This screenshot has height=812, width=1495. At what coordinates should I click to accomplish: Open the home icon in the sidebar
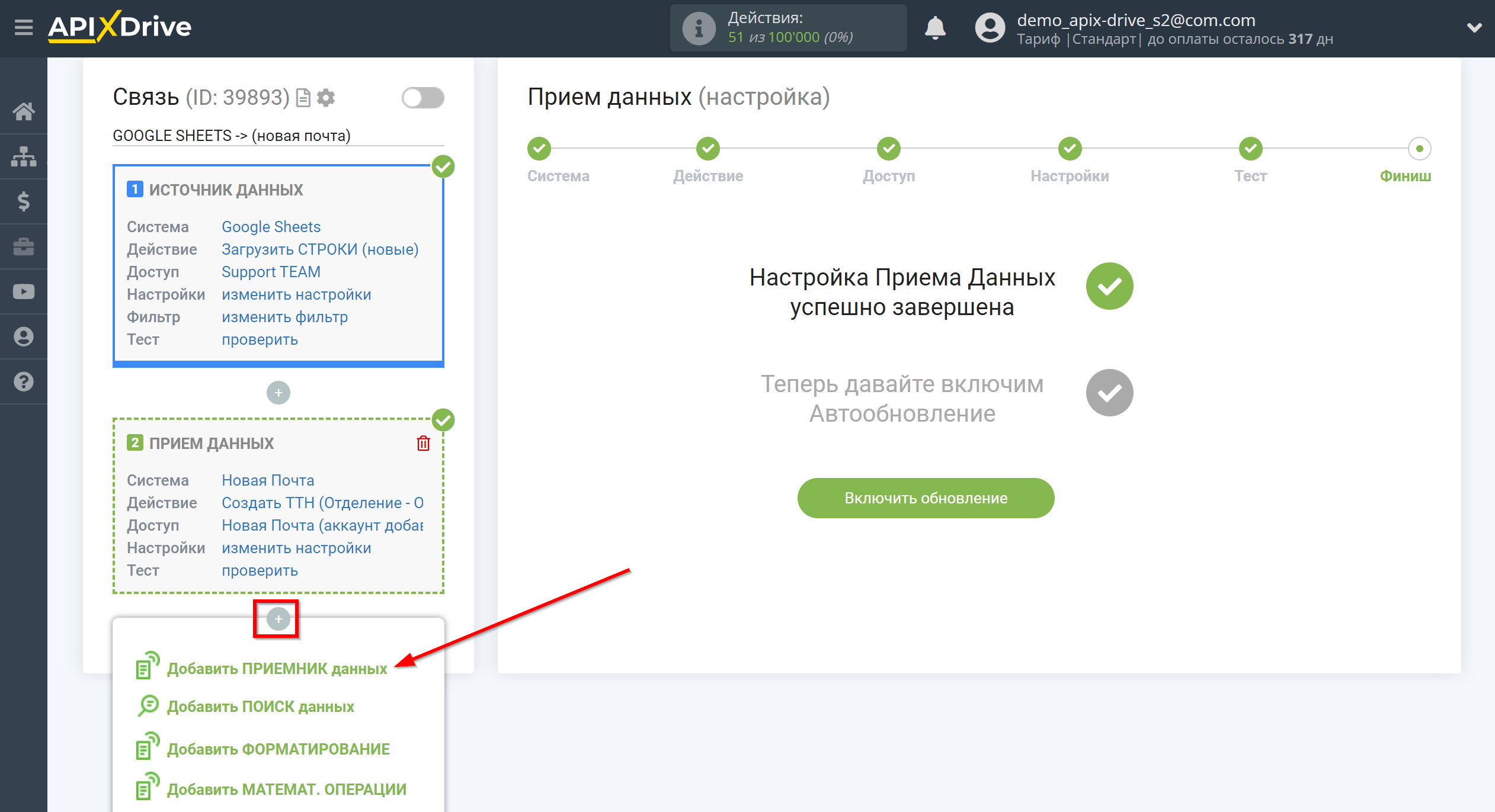tap(24, 111)
